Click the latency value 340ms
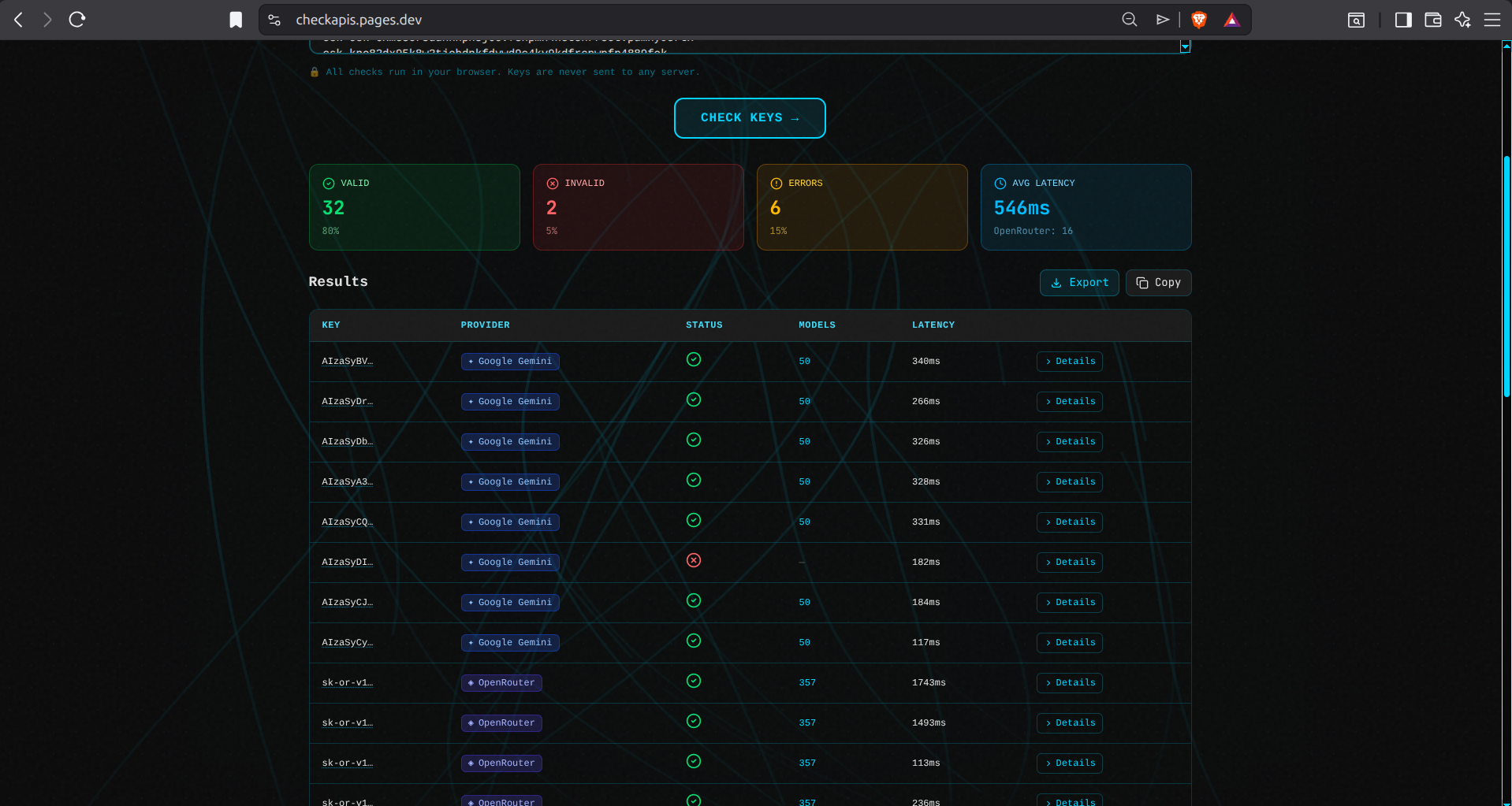This screenshot has width=1512, height=806. (x=926, y=362)
